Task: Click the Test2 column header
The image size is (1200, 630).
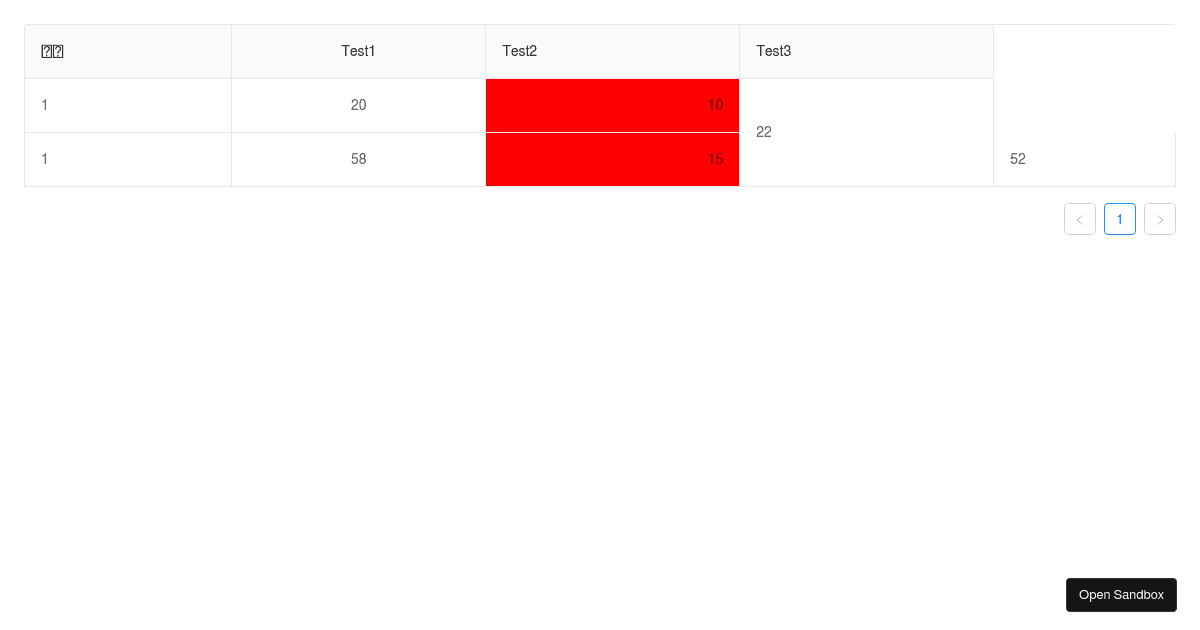Action: 613,51
